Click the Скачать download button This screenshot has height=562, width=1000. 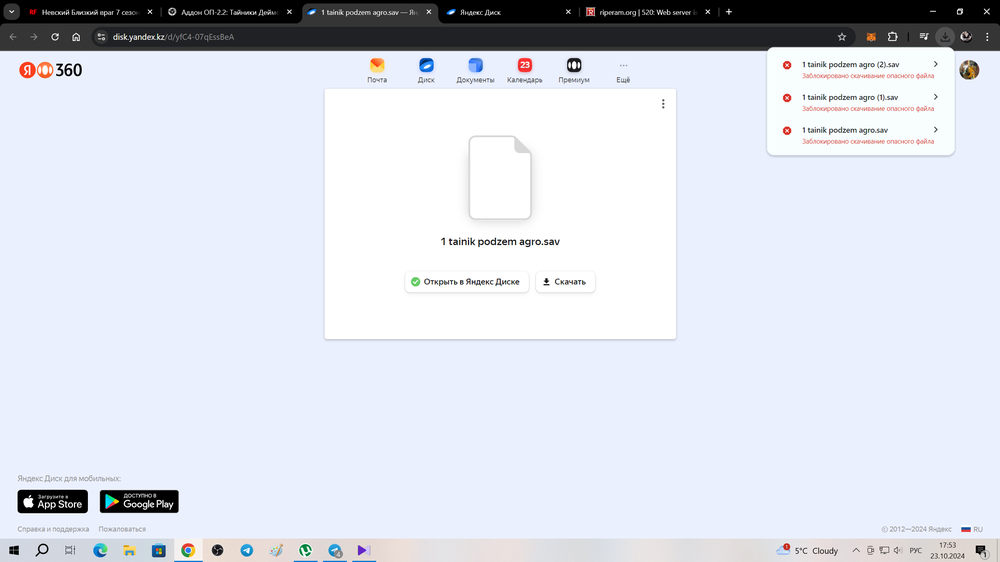point(566,282)
